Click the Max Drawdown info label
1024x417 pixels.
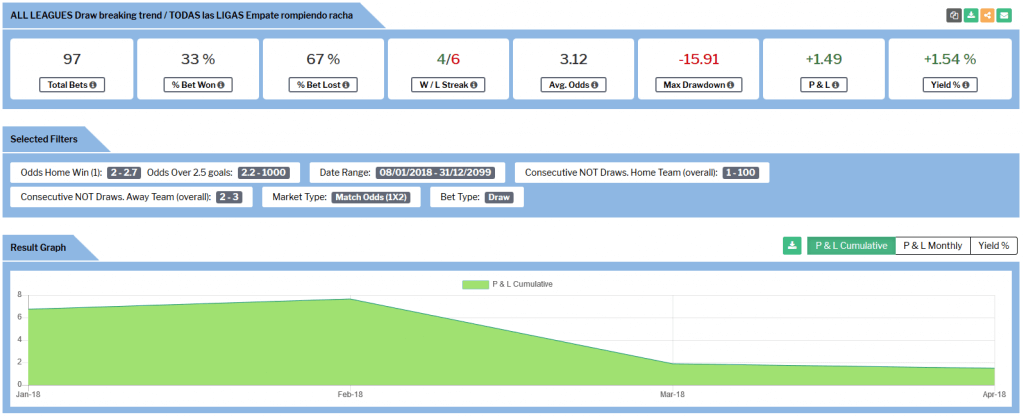[698, 85]
